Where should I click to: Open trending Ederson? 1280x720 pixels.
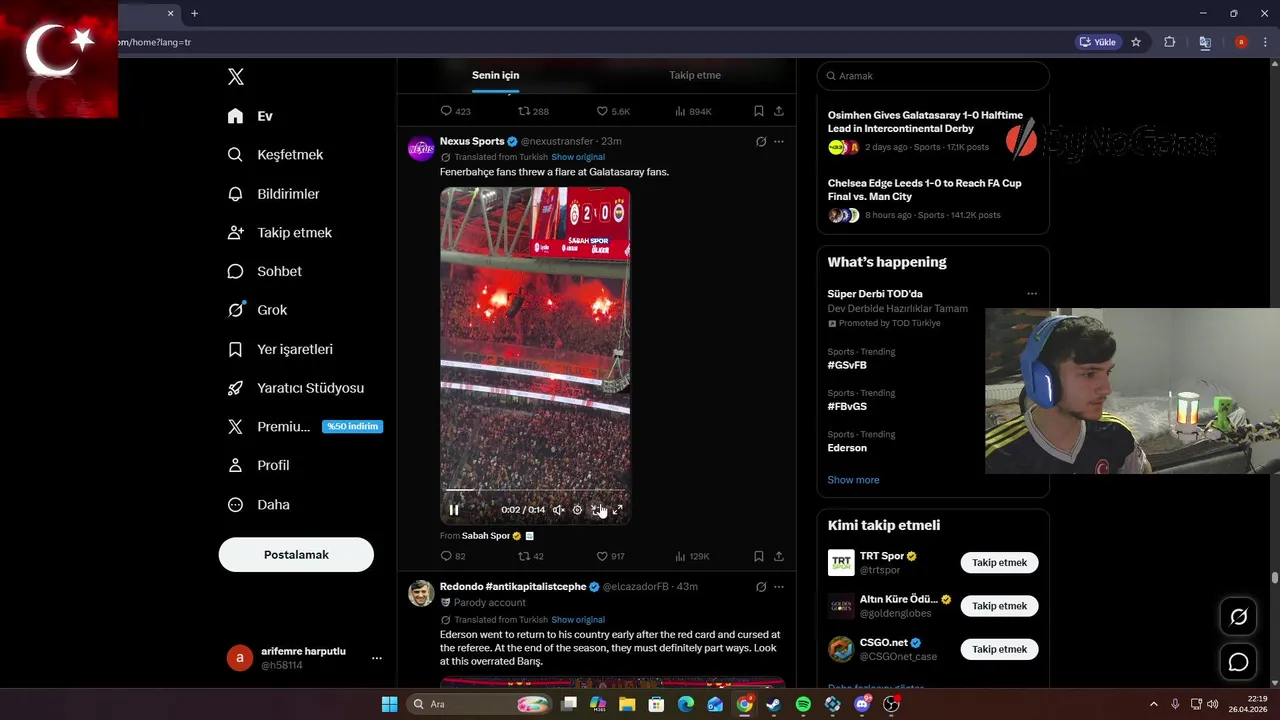point(847,448)
